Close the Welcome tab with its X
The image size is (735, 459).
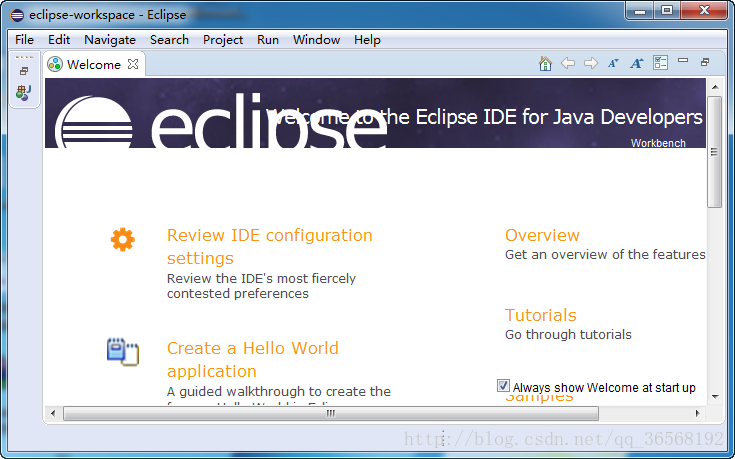133,64
